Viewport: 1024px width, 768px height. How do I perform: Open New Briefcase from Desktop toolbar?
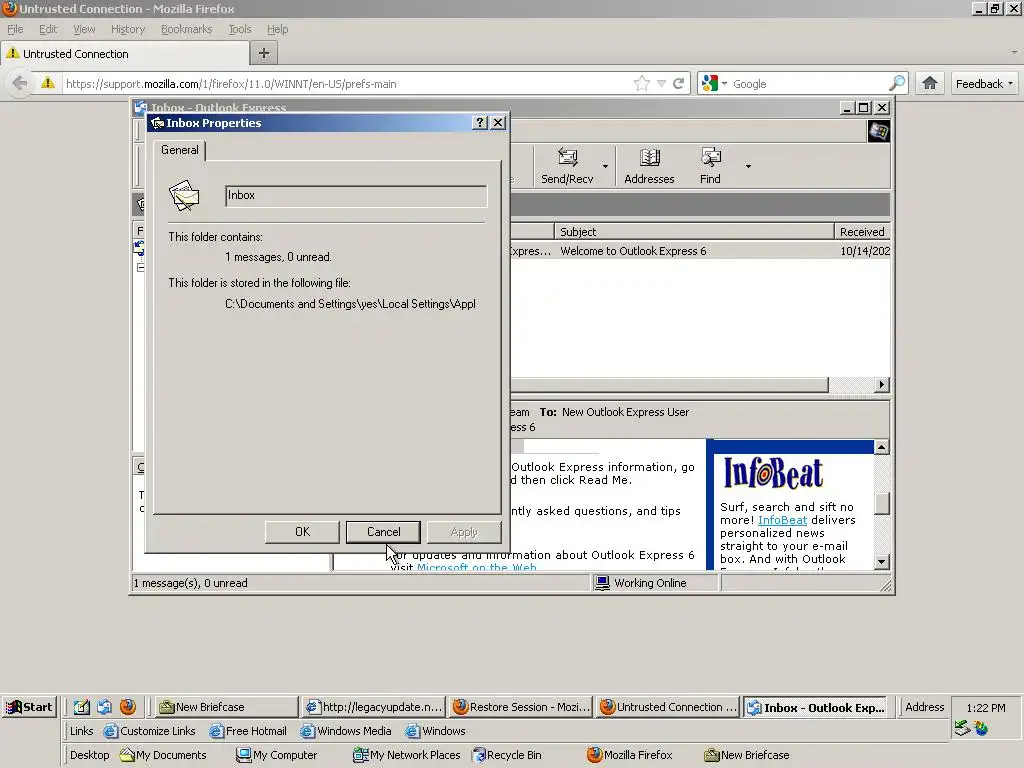tap(747, 755)
